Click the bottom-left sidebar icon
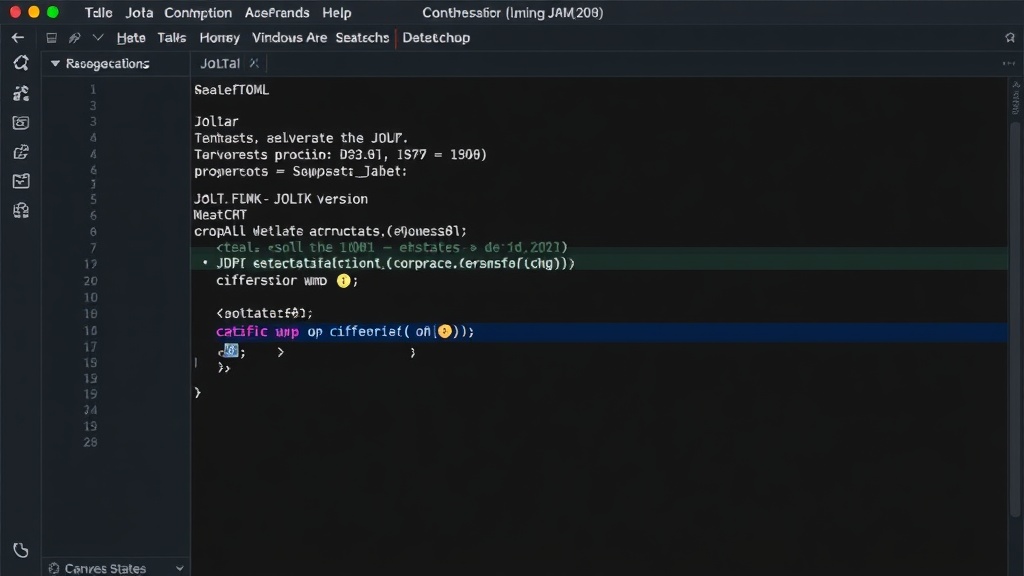Viewport: 1024px width, 576px height. 21,551
